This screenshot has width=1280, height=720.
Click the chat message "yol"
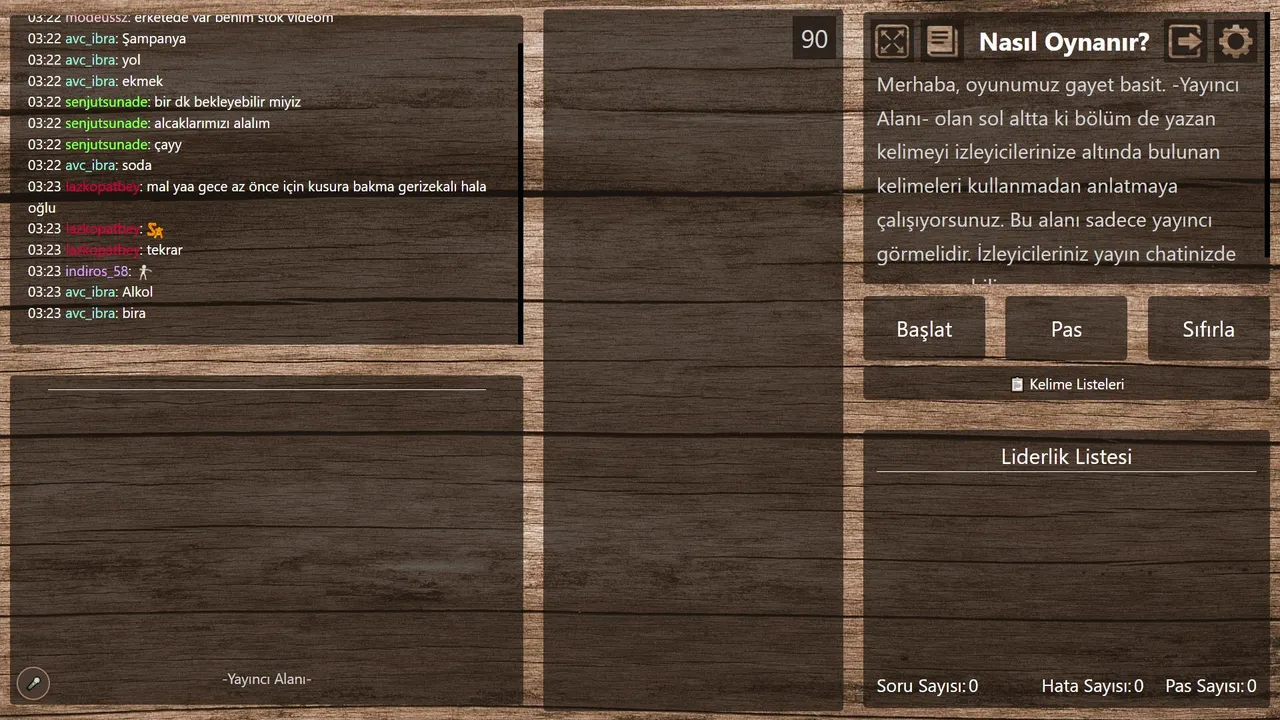131,60
